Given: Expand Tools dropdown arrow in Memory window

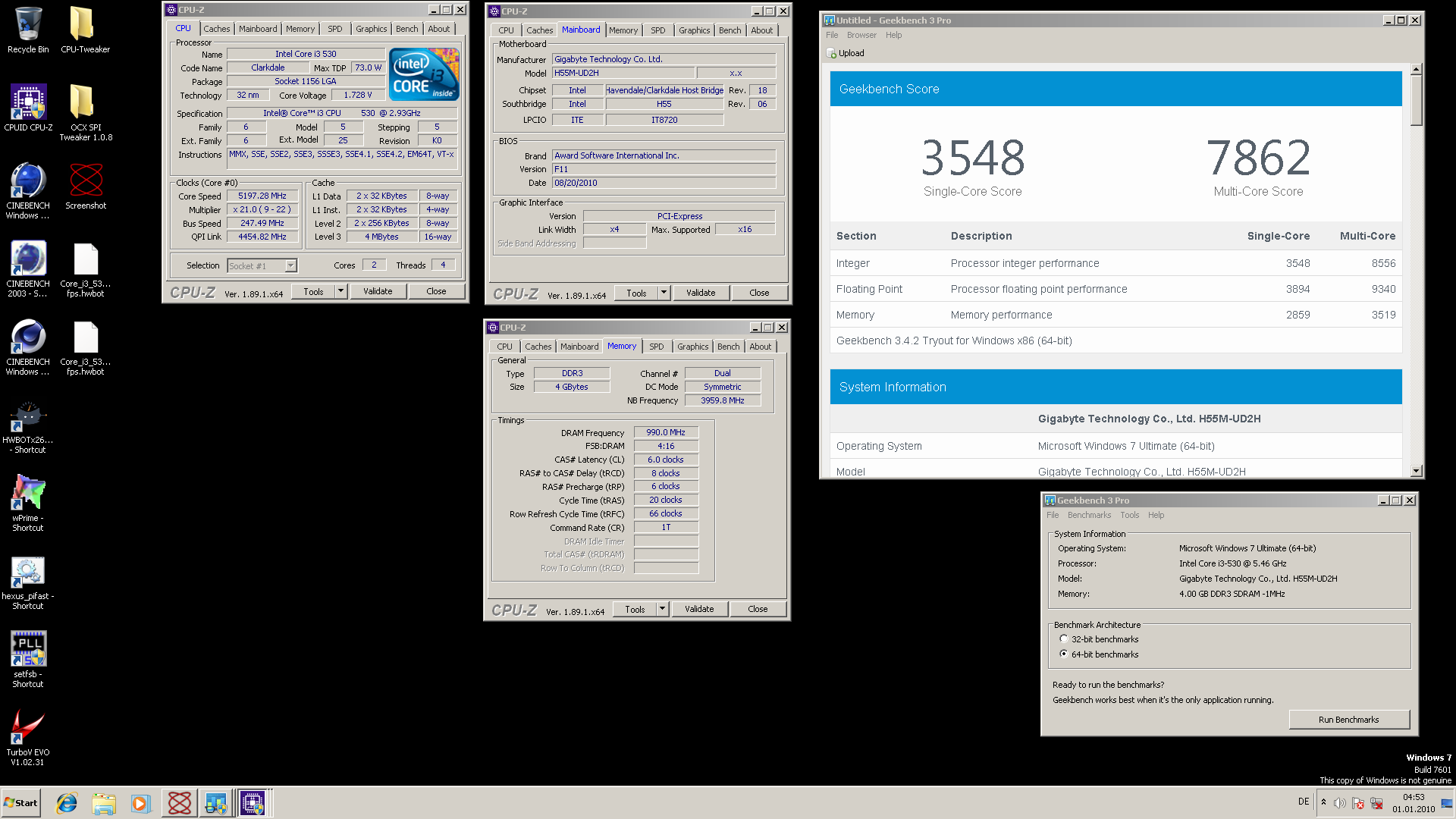Looking at the screenshot, I should point(663,609).
